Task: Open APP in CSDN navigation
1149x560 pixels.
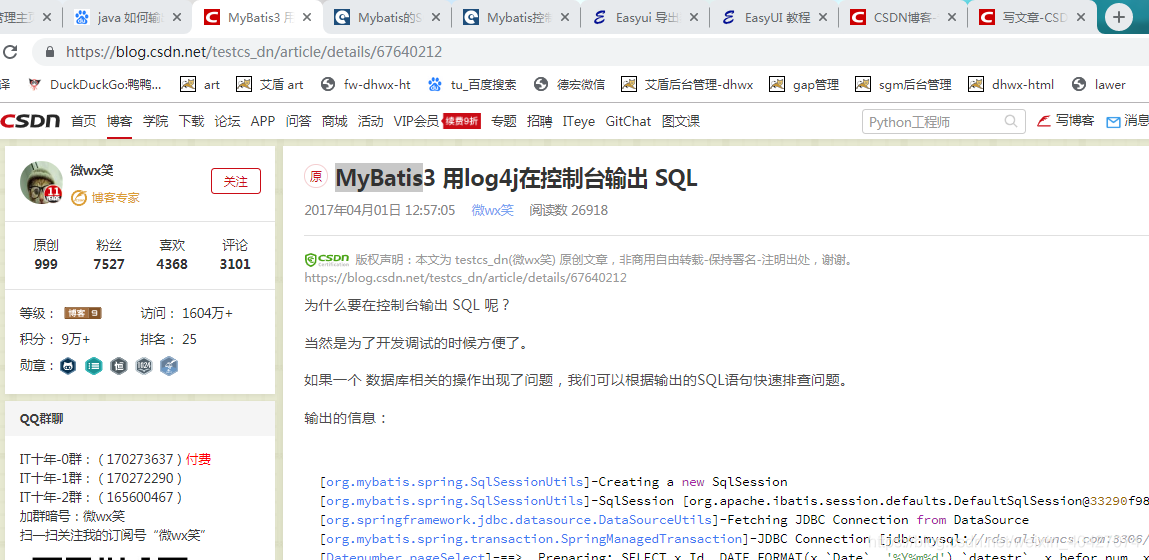Action: click(x=262, y=122)
